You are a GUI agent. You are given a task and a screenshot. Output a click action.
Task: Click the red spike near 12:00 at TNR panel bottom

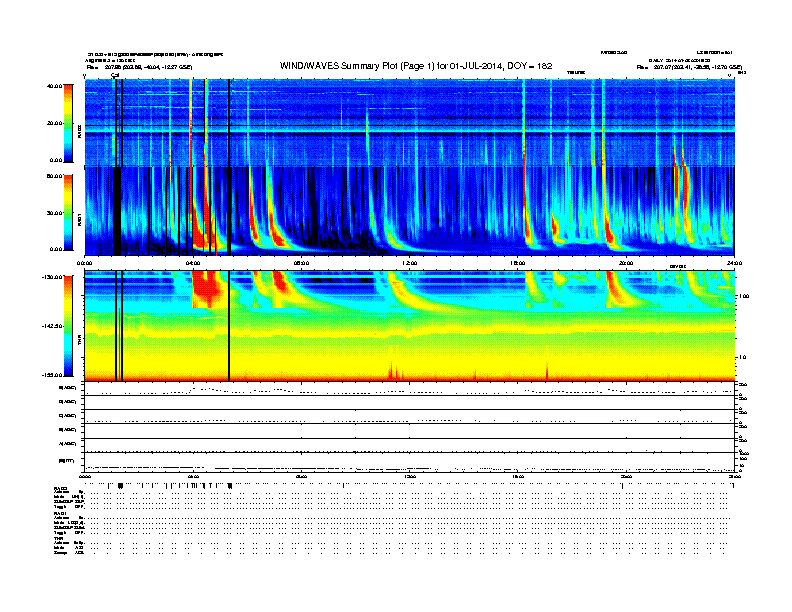[391, 368]
